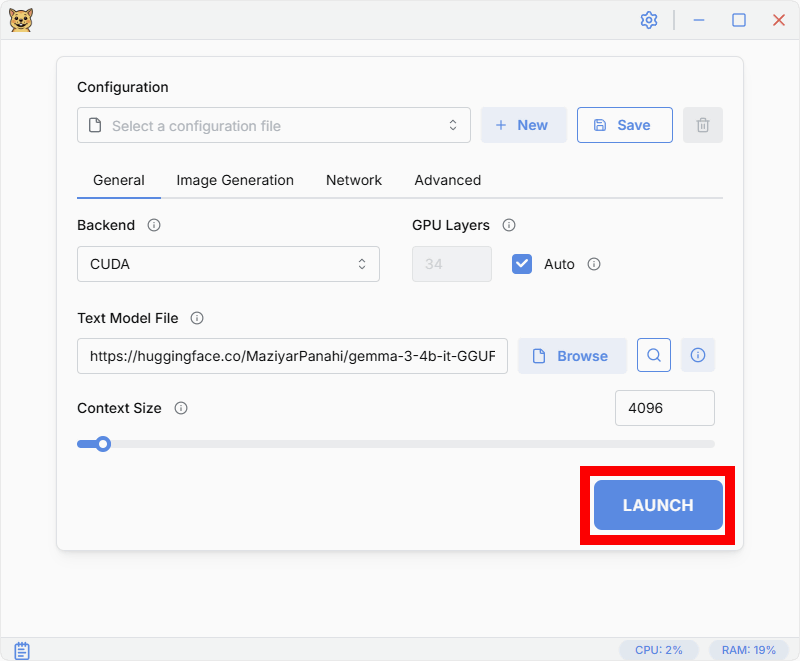Click the Context Size slider handle
The height and width of the screenshot is (661, 800).
pyautogui.click(x=102, y=444)
